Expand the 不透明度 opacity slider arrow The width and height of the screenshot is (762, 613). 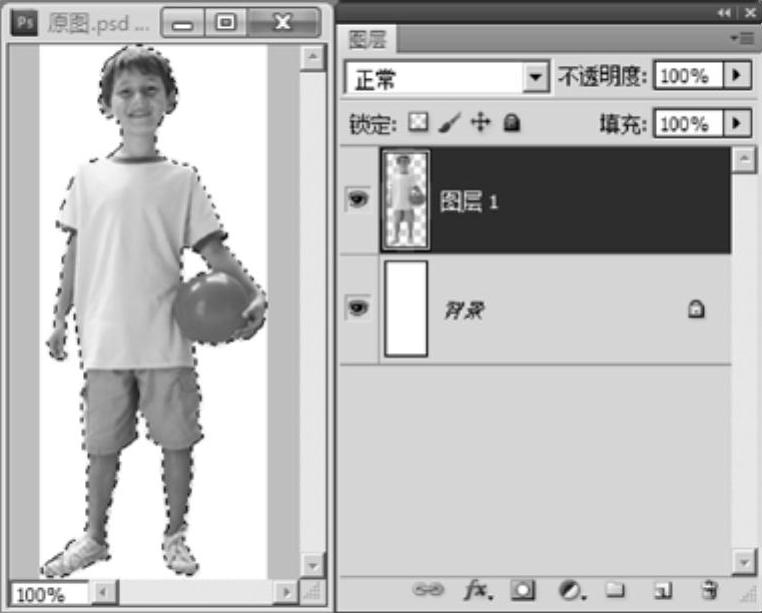[738, 77]
